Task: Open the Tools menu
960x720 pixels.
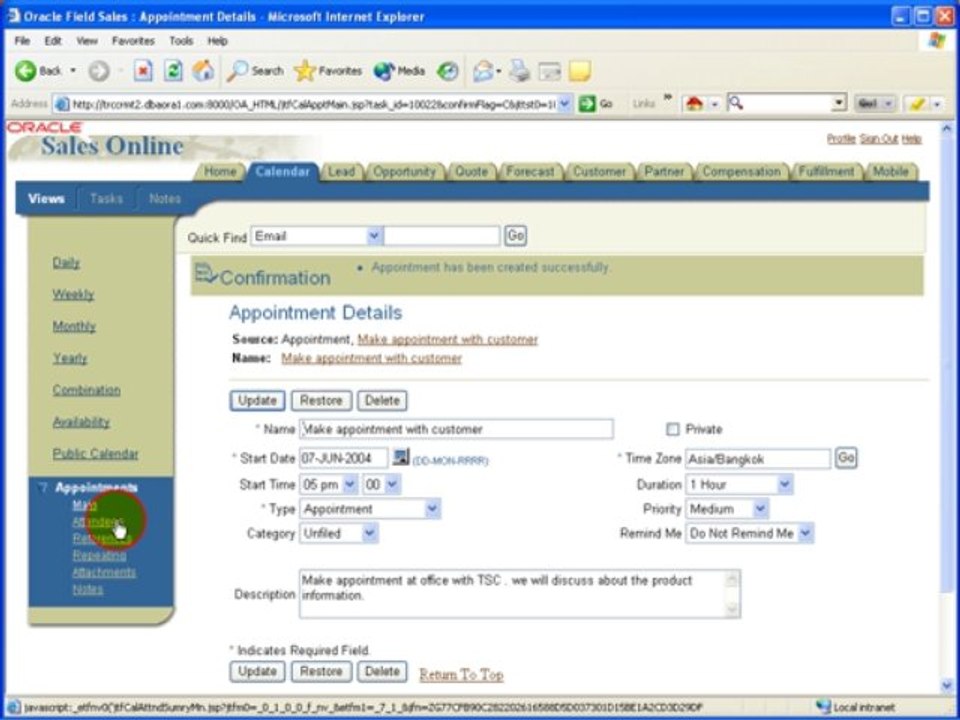Action: coord(181,41)
